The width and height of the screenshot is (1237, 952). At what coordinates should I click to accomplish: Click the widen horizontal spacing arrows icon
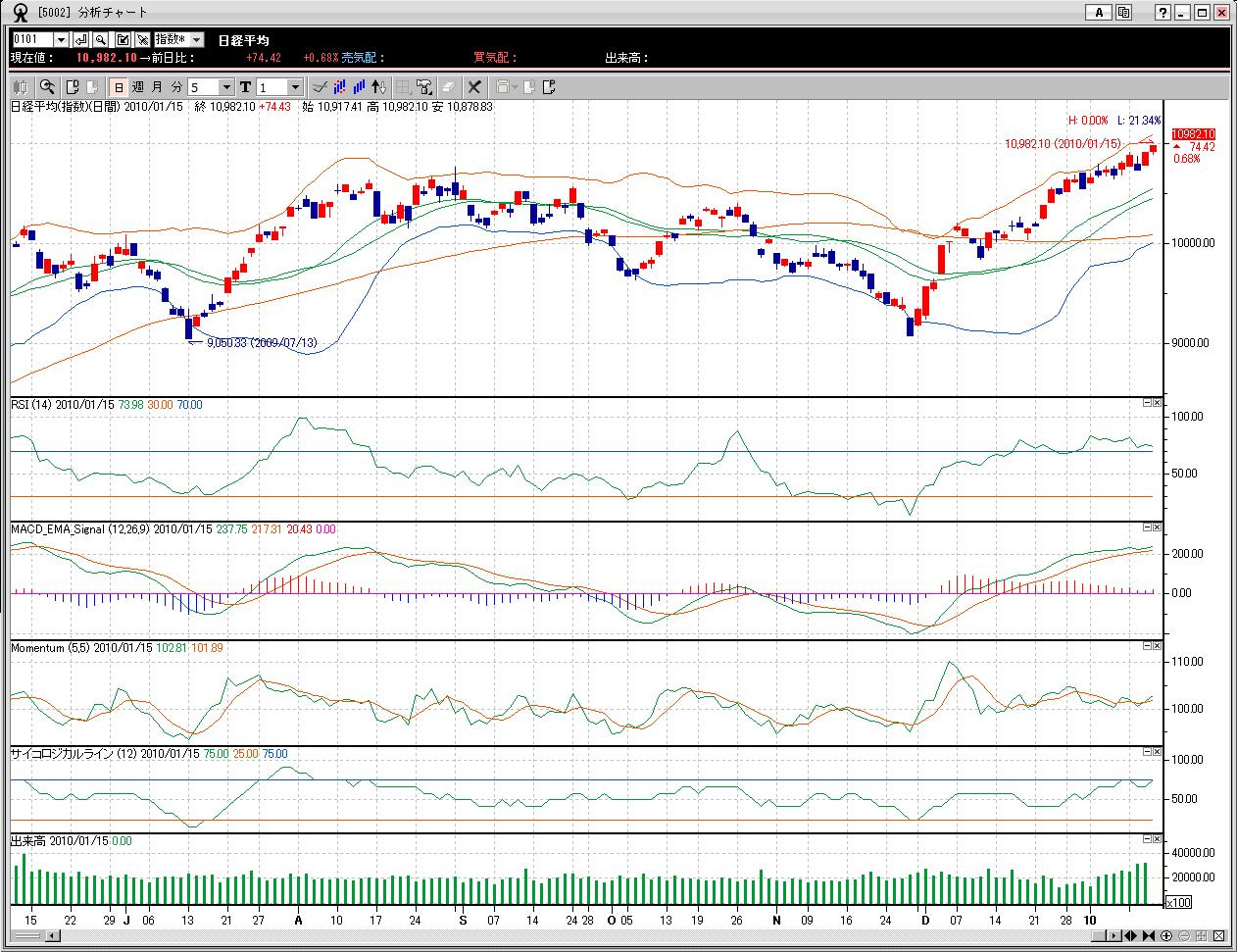[x=1130, y=934]
